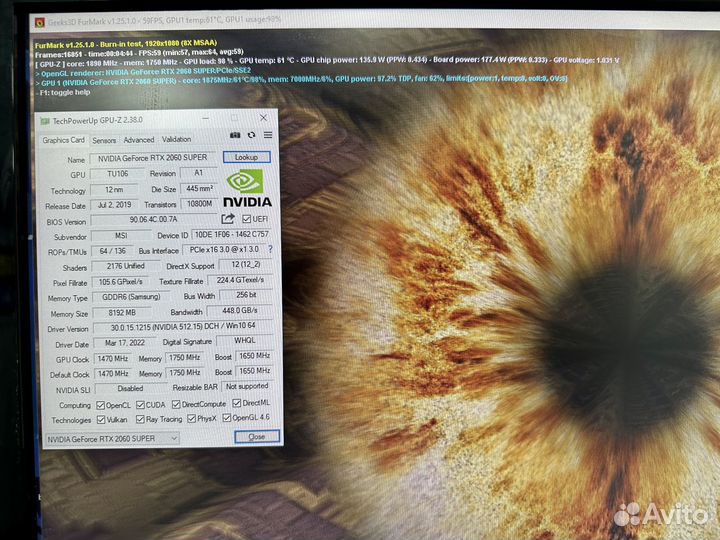The width and height of the screenshot is (720, 540).
Task: Switch to the Sensors tab
Action: 104,141
